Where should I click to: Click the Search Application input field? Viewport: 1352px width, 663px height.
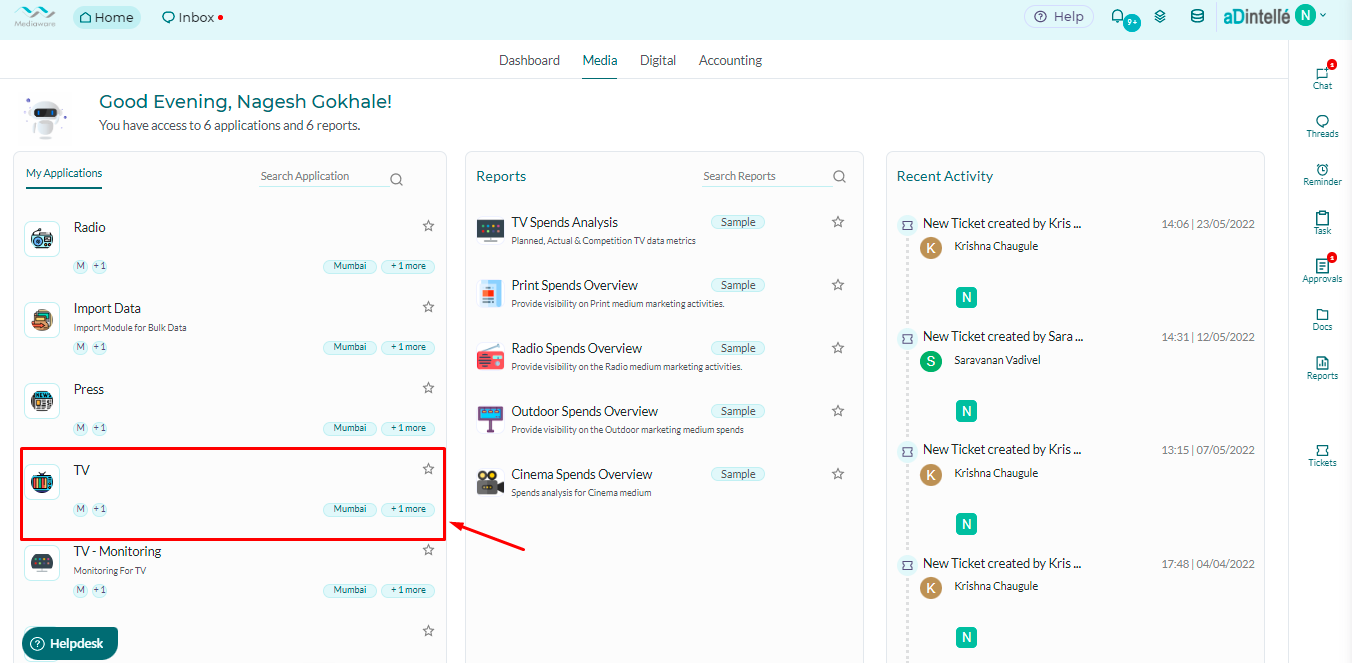click(322, 176)
